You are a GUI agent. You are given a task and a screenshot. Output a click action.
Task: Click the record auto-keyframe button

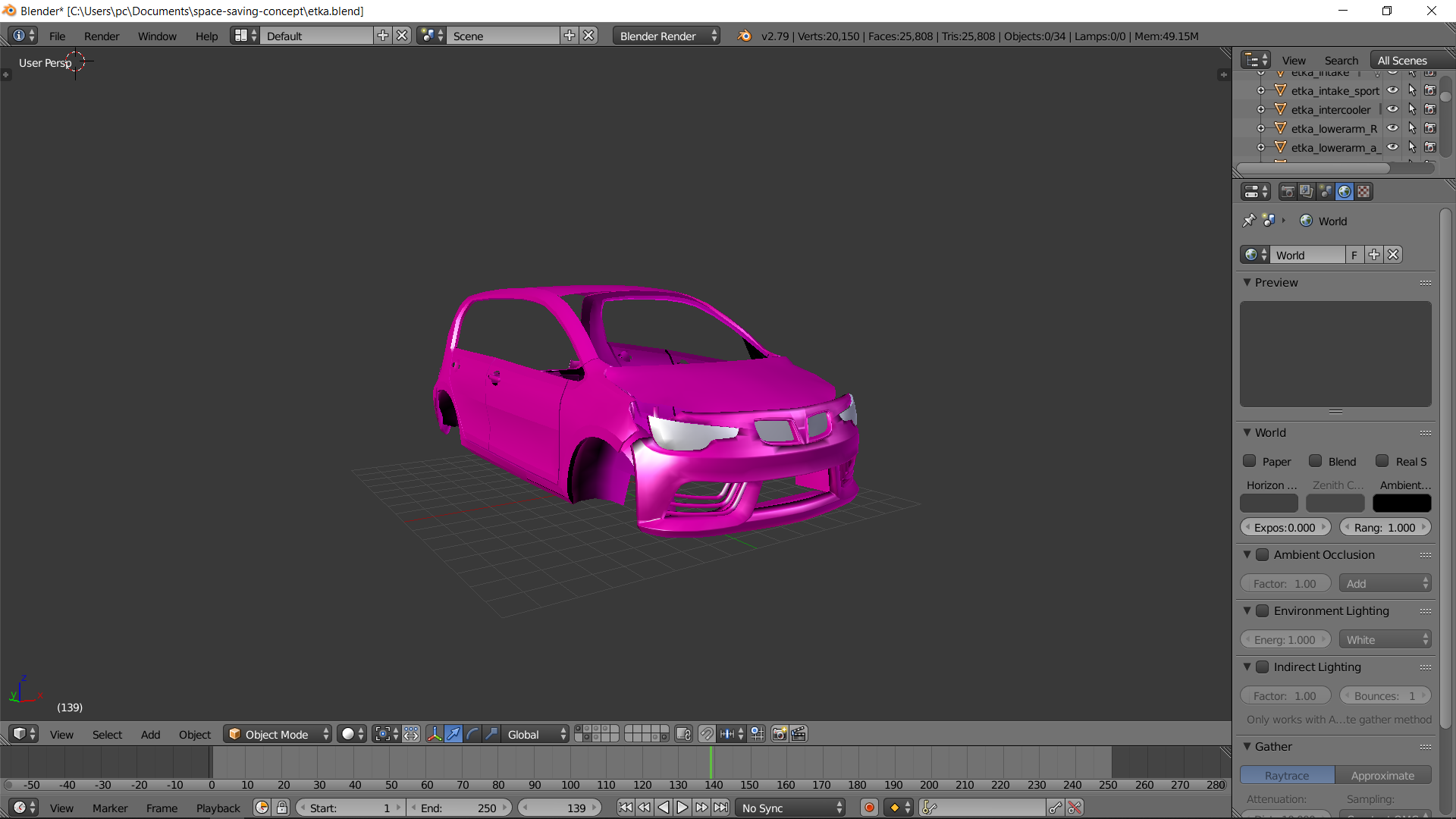point(869,808)
